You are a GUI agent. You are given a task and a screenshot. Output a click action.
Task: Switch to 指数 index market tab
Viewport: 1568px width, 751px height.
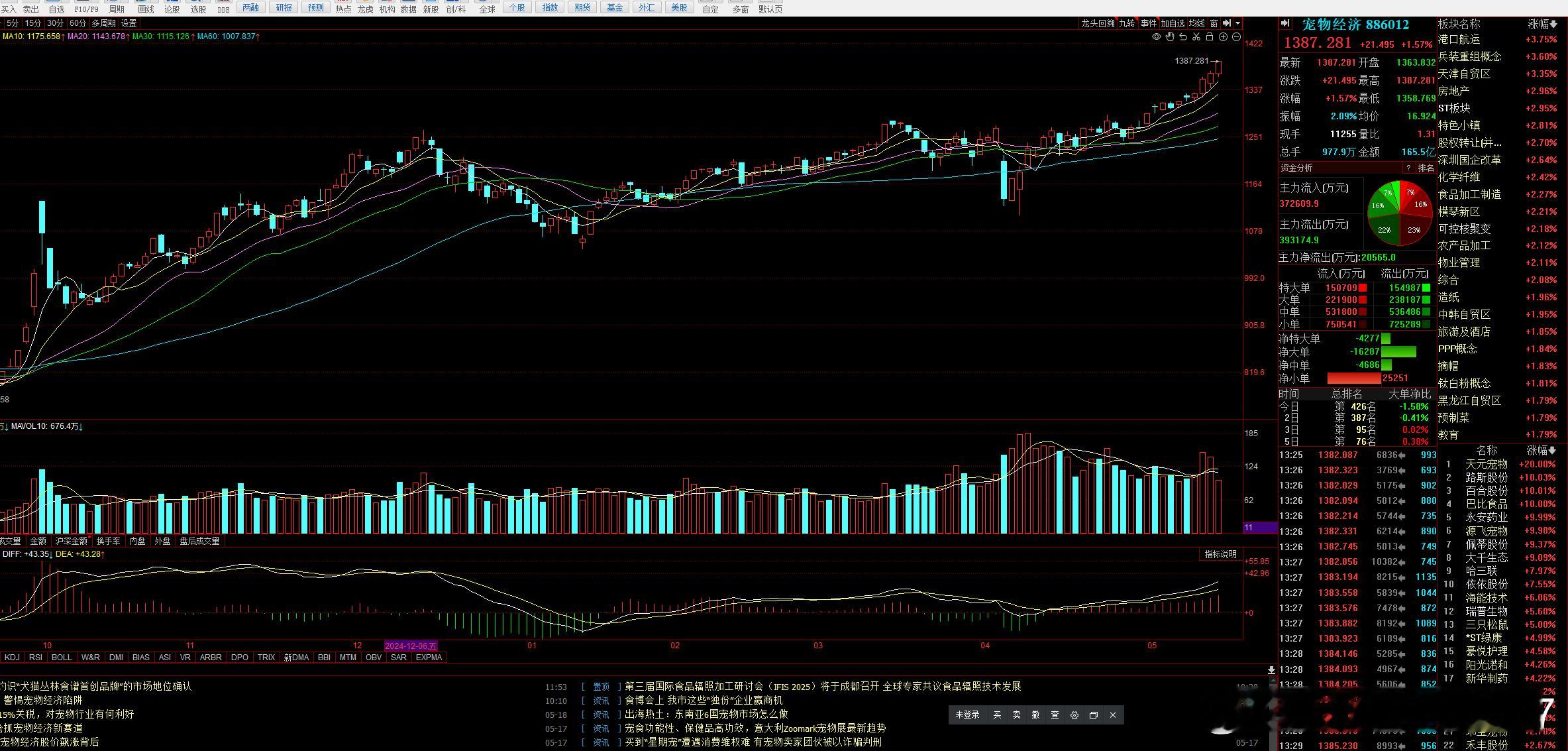pyautogui.click(x=550, y=7)
